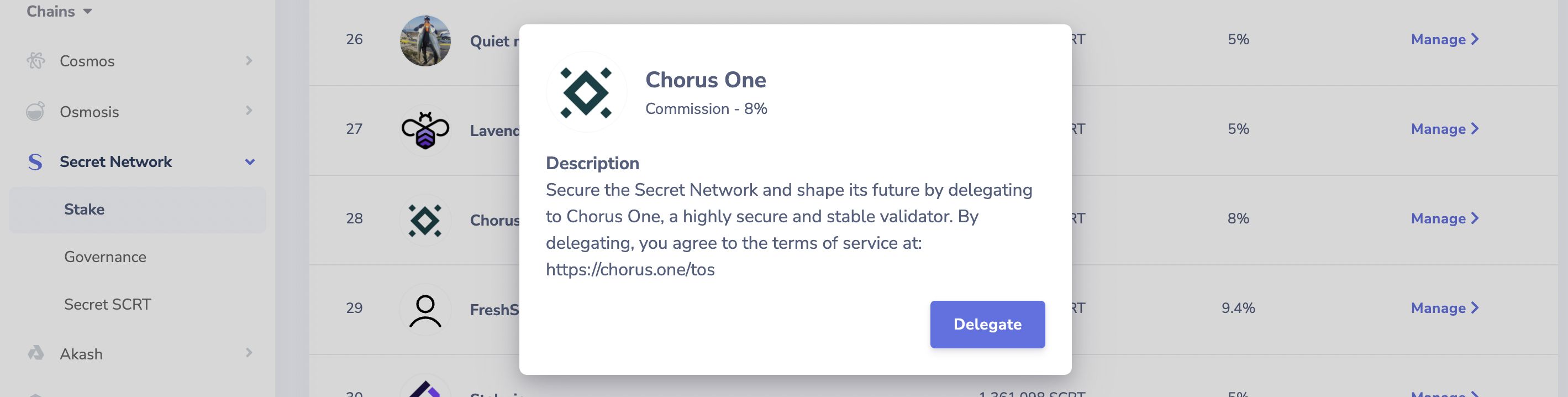Screen dimensions: 1568x397
Task: Click the Chorus One avatar in row 28
Action: tap(425, 220)
